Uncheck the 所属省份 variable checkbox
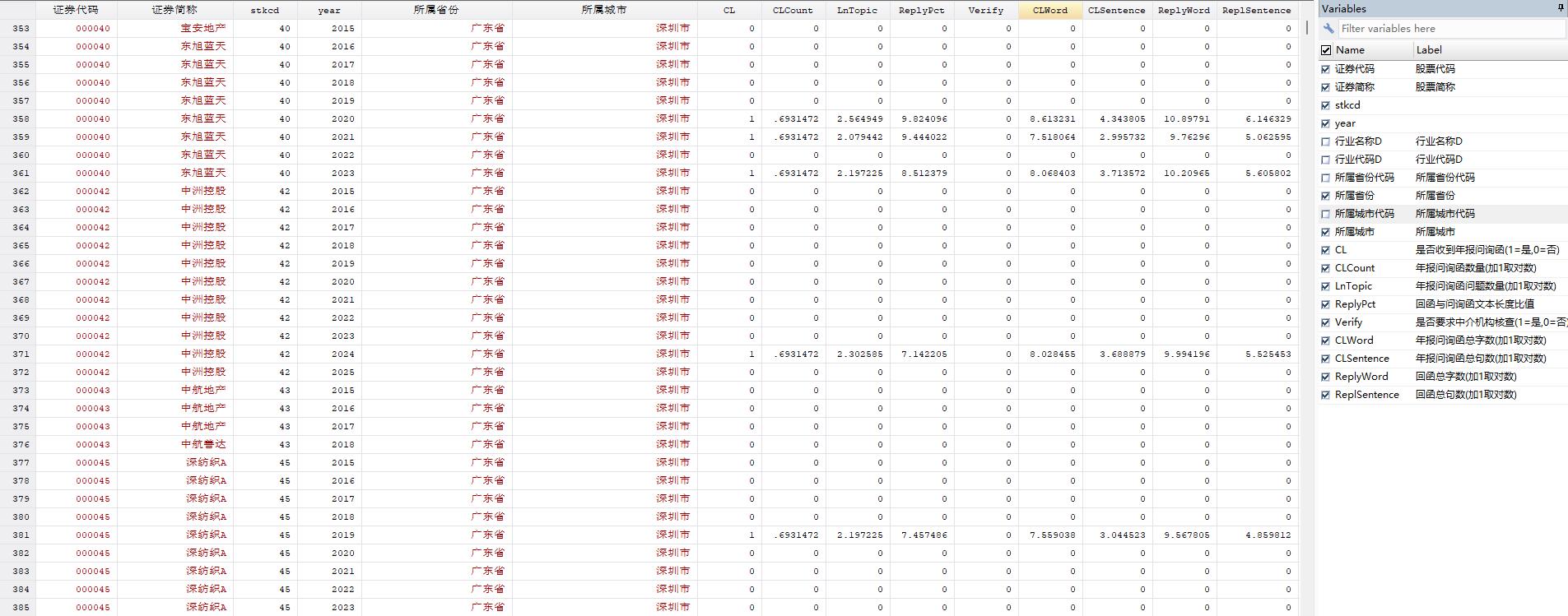The image size is (1568, 616). coord(1325,196)
